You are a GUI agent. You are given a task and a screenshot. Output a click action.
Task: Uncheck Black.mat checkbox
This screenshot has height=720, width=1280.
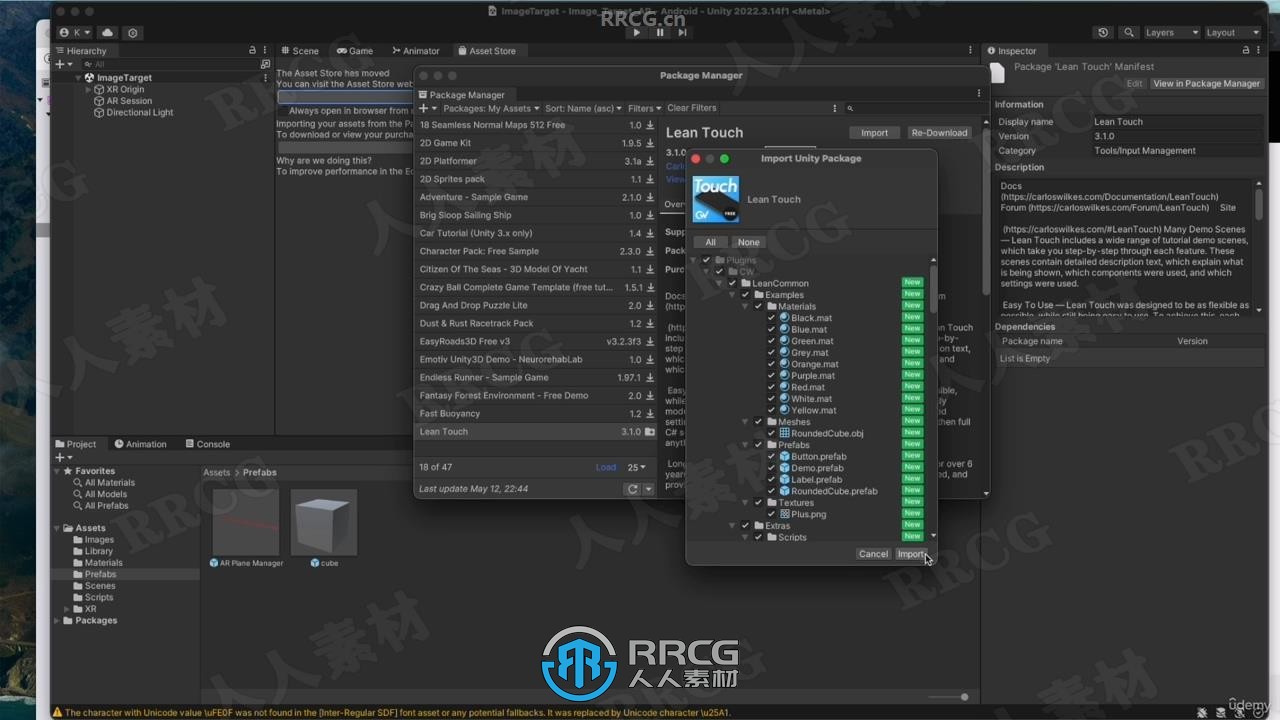coord(771,318)
